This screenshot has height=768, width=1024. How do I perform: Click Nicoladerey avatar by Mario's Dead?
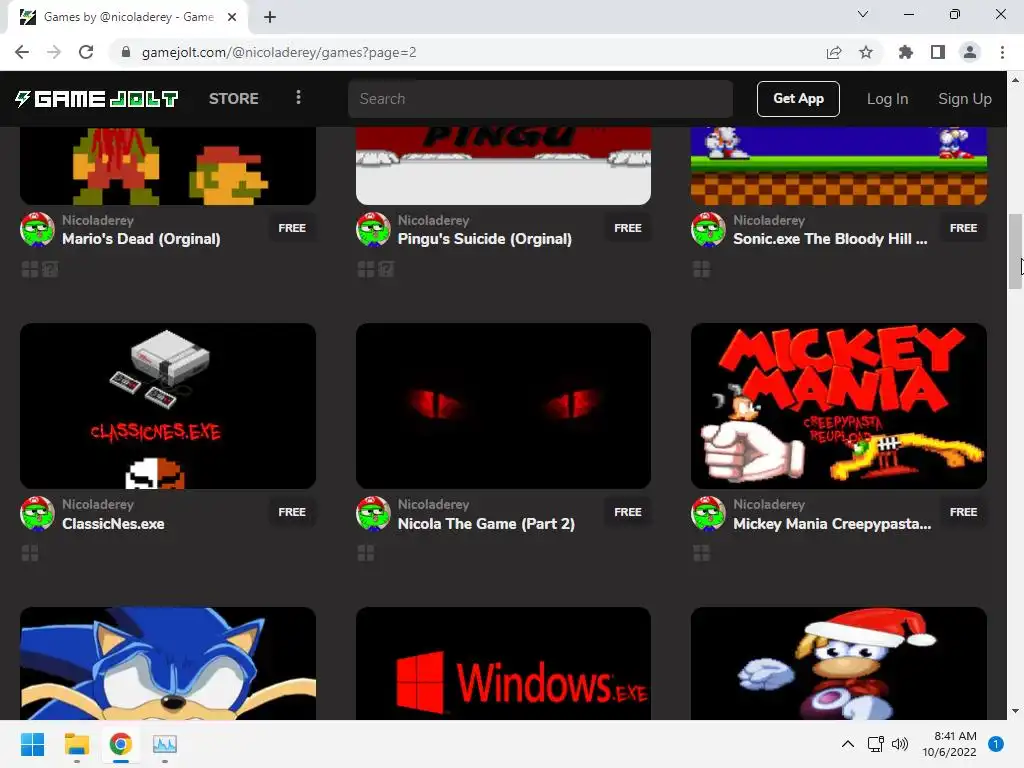click(x=37, y=229)
